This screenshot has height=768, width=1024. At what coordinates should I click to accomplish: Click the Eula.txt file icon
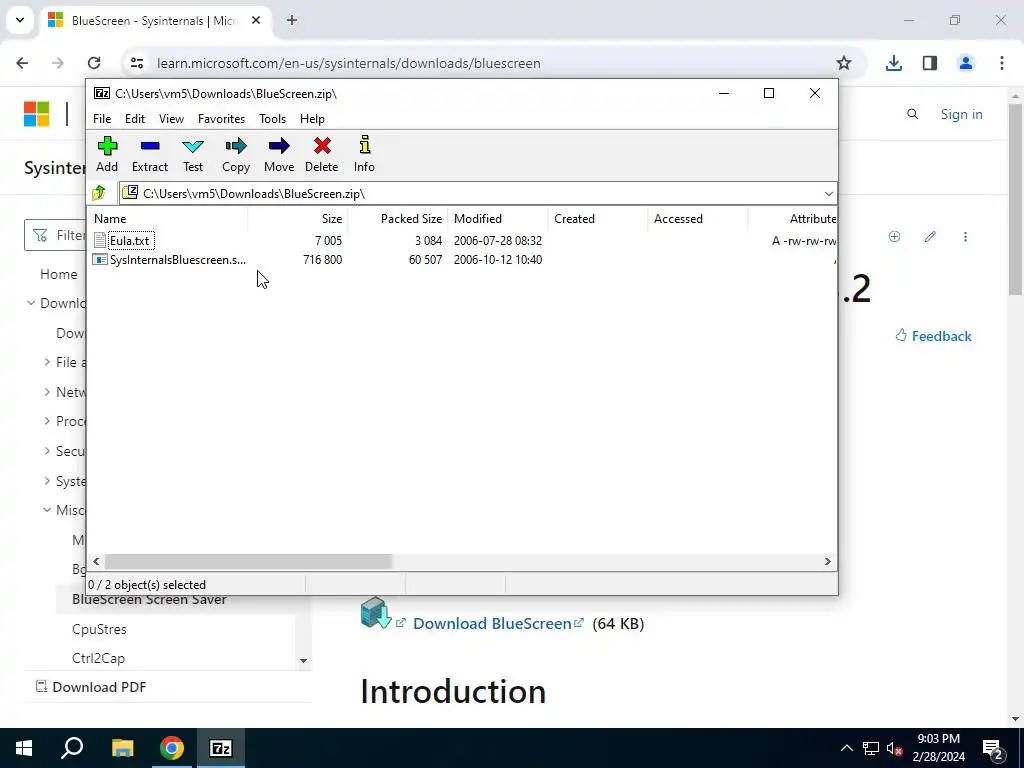pos(100,240)
